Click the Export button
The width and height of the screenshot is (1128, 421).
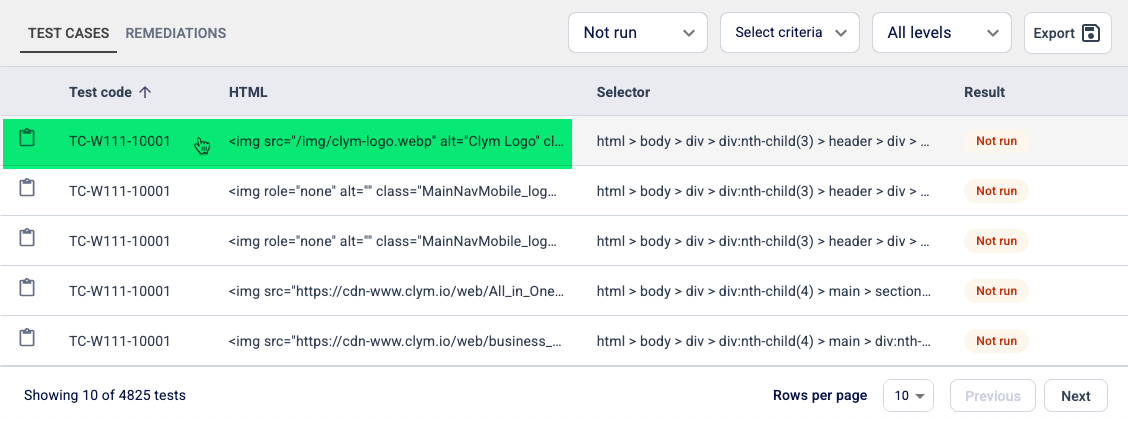click(1068, 32)
